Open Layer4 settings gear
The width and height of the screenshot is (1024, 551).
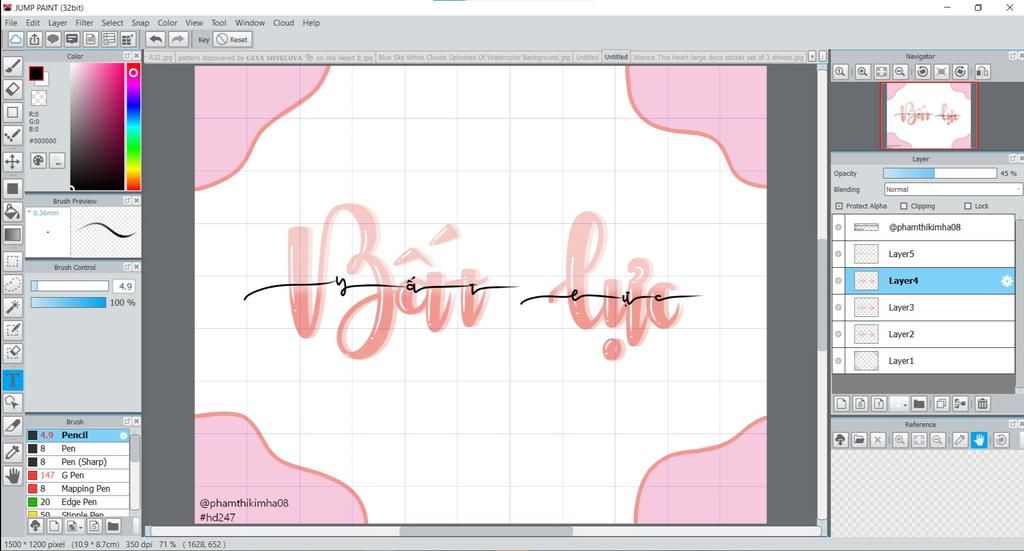[1006, 281]
